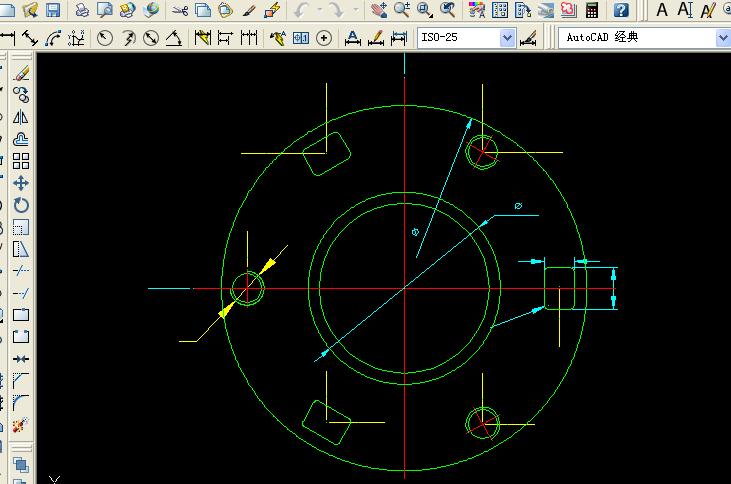Cut selection with the scissors icon
Viewport: 731px width, 484px height.
[x=179, y=9]
